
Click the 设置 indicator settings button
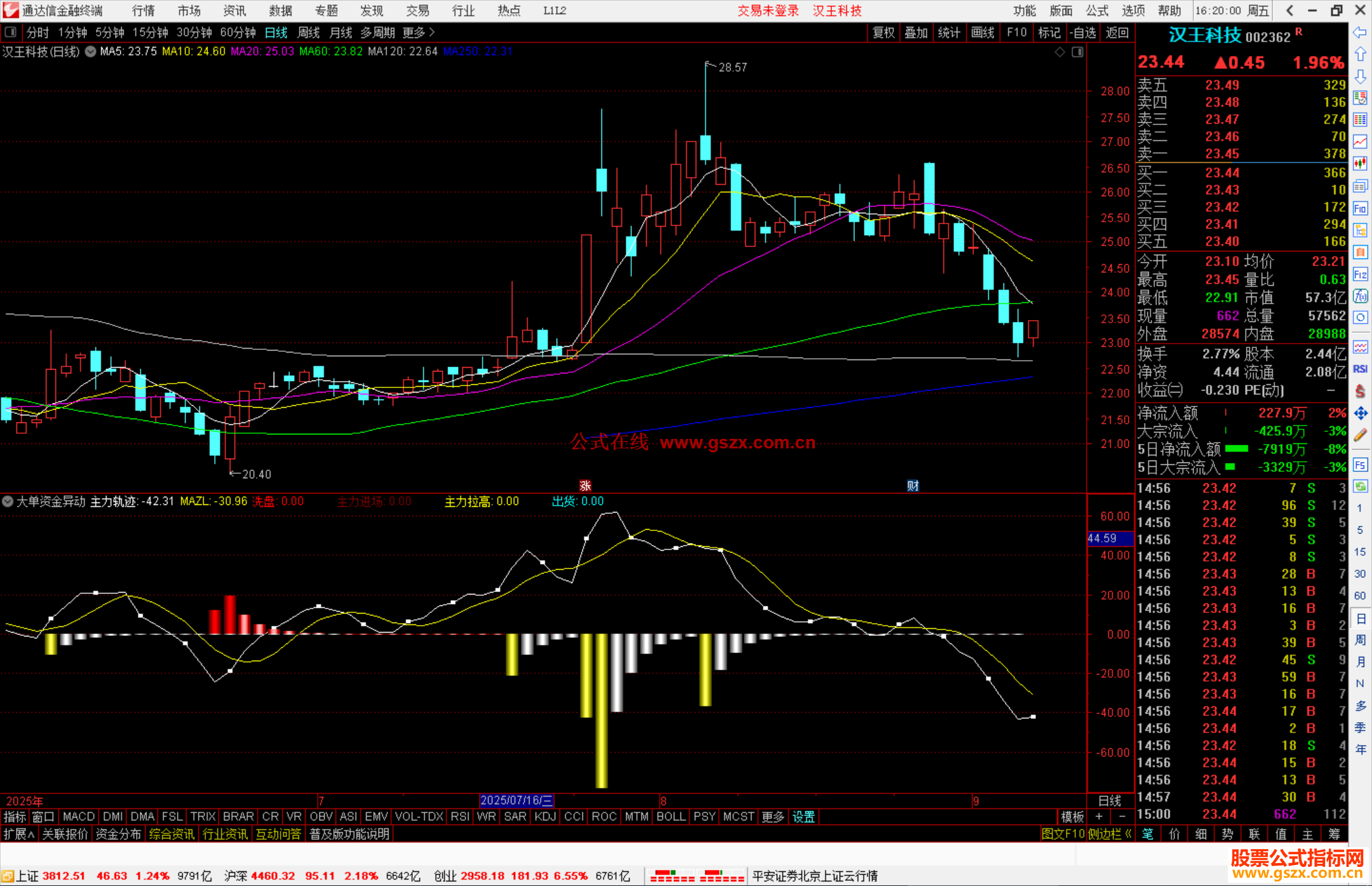(804, 817)
